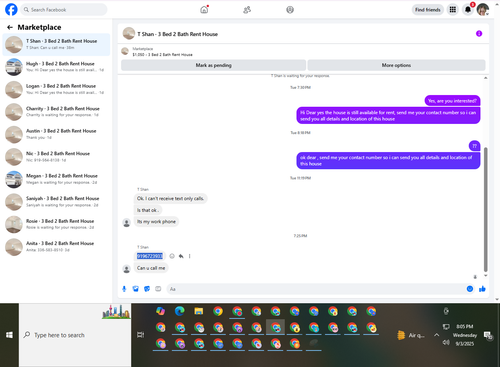Go back using the Marketplace arrow
The image size is (500, 367).
10,27
